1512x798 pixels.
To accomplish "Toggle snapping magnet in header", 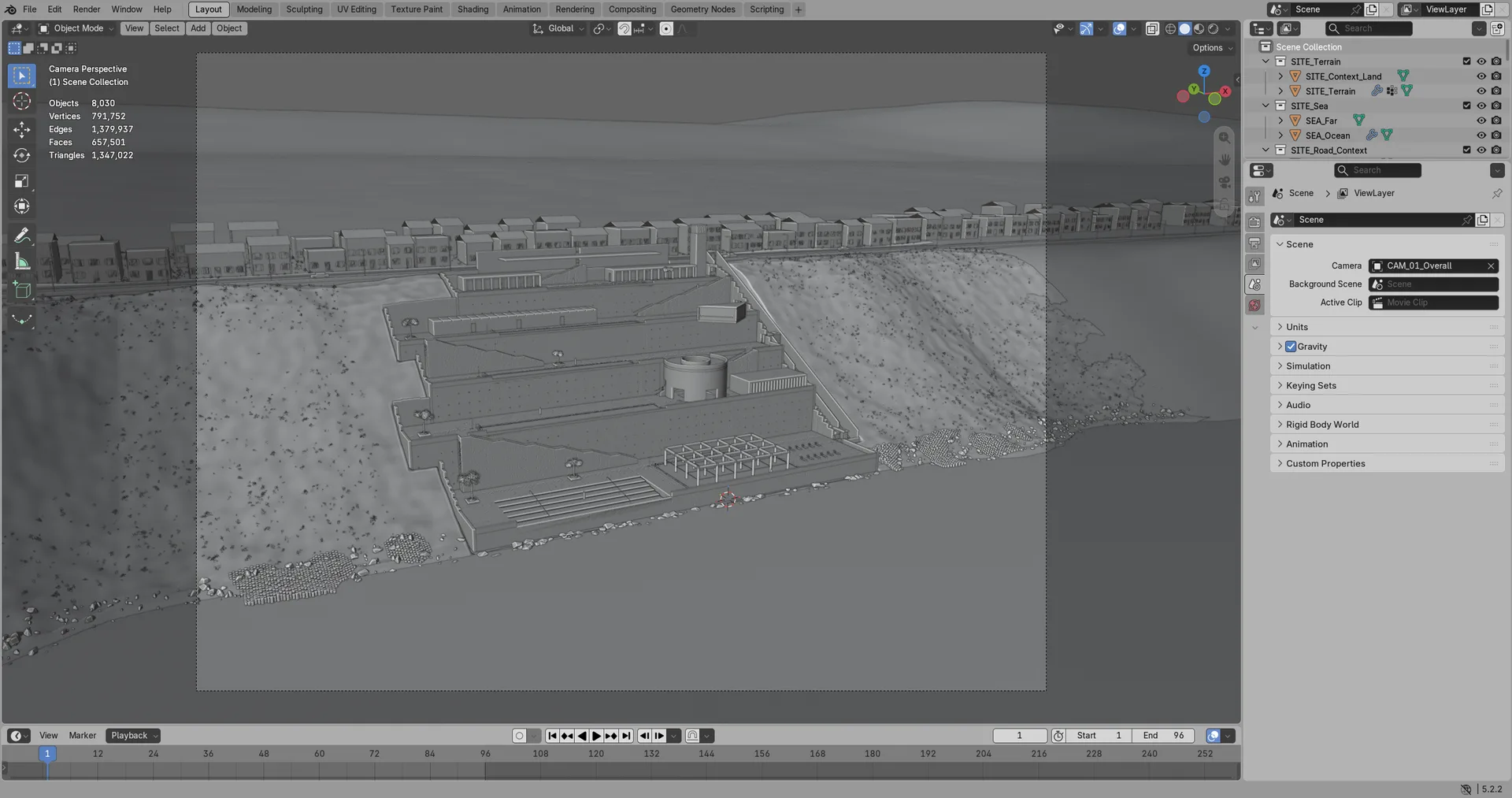I will click(x=624, y=28).
